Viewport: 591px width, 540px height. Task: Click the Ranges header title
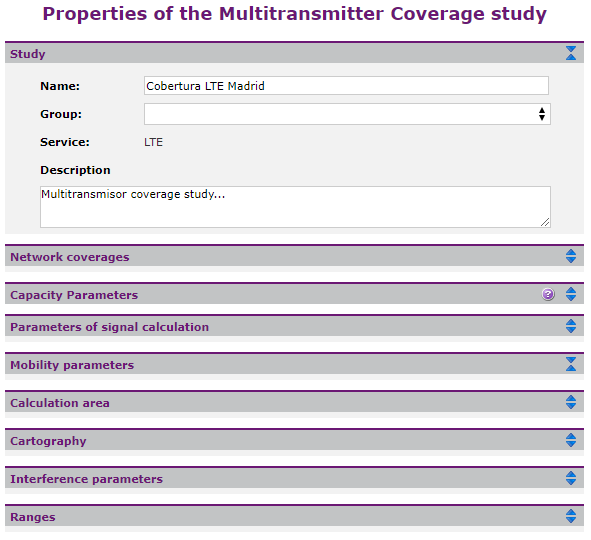[33, 517]
